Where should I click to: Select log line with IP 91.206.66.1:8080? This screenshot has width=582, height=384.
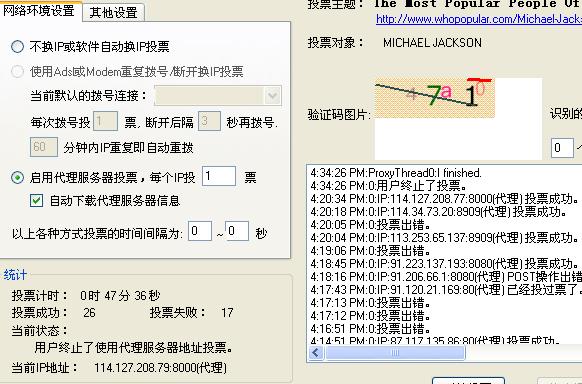pos(446,277)
